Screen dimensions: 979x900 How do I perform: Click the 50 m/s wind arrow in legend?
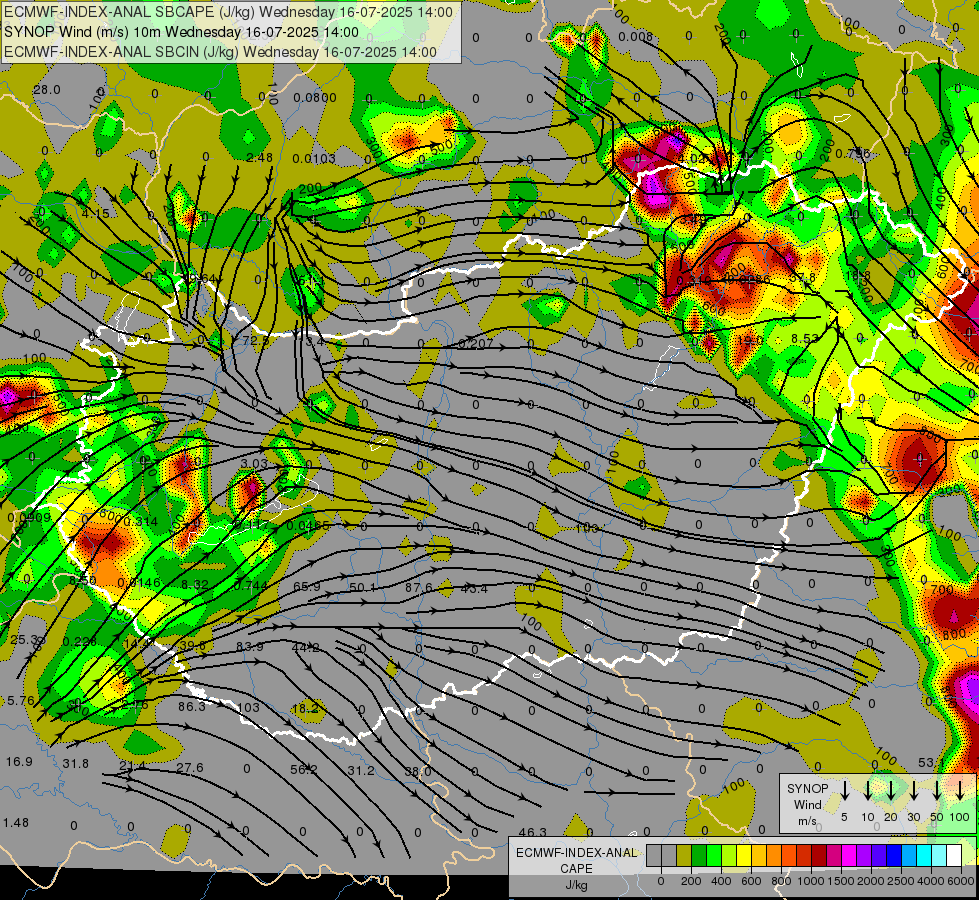tap(937, 790)
